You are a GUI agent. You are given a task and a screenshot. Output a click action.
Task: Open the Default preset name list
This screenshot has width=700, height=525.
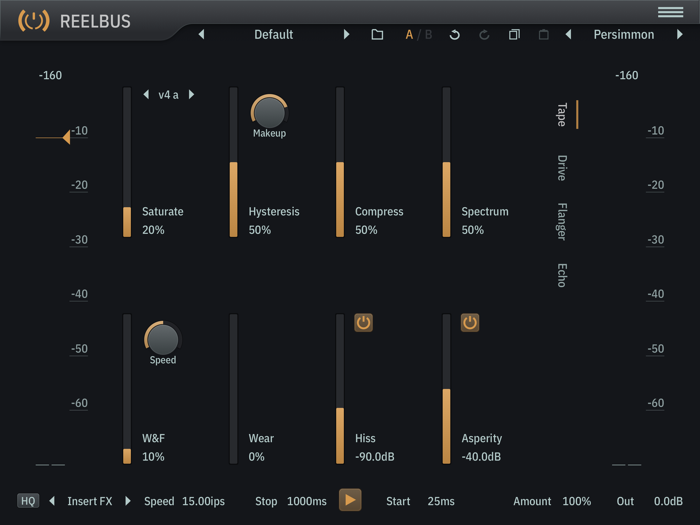pos(274,34)
